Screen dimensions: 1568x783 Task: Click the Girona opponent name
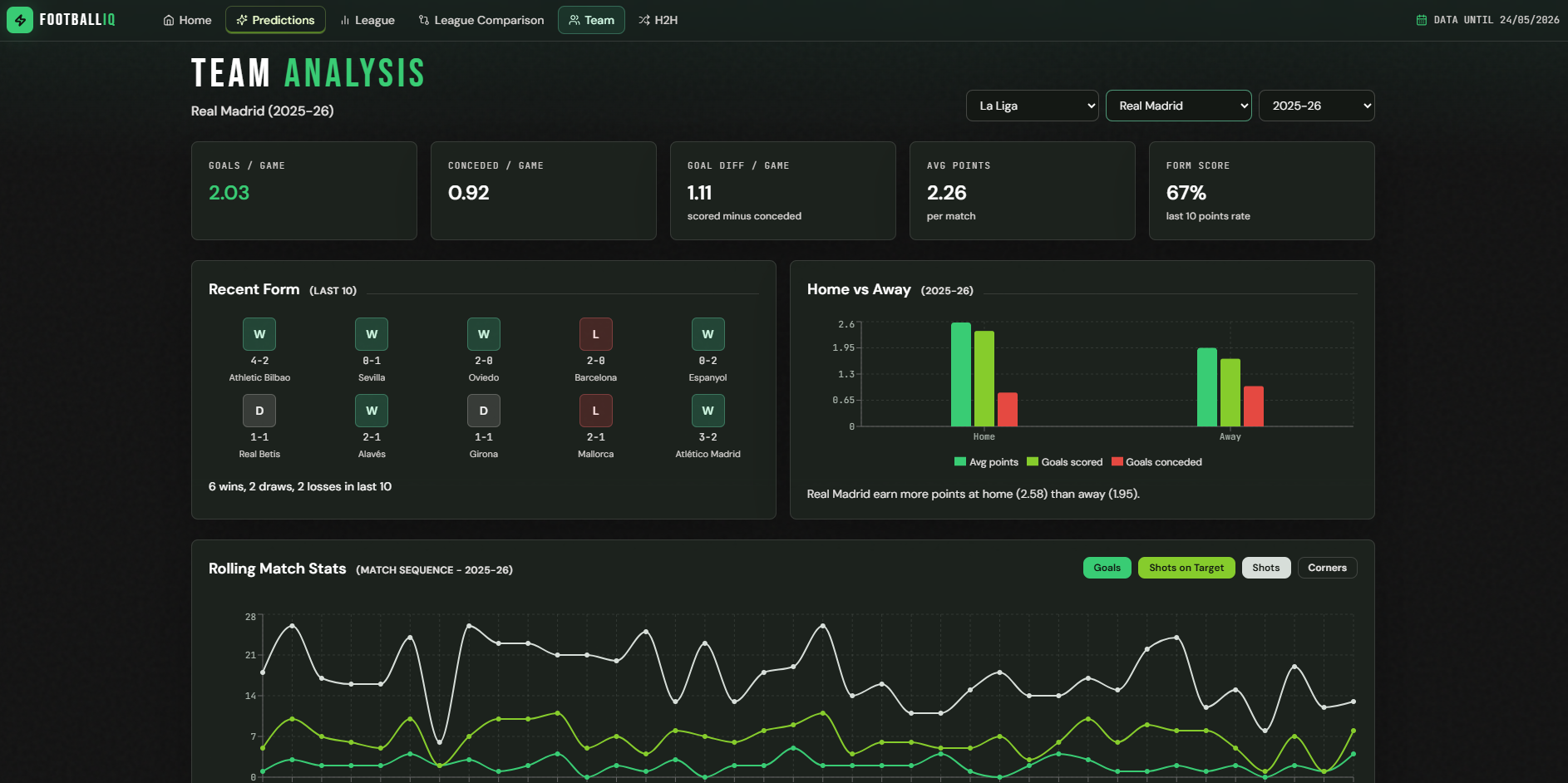[x=484, y=454]
